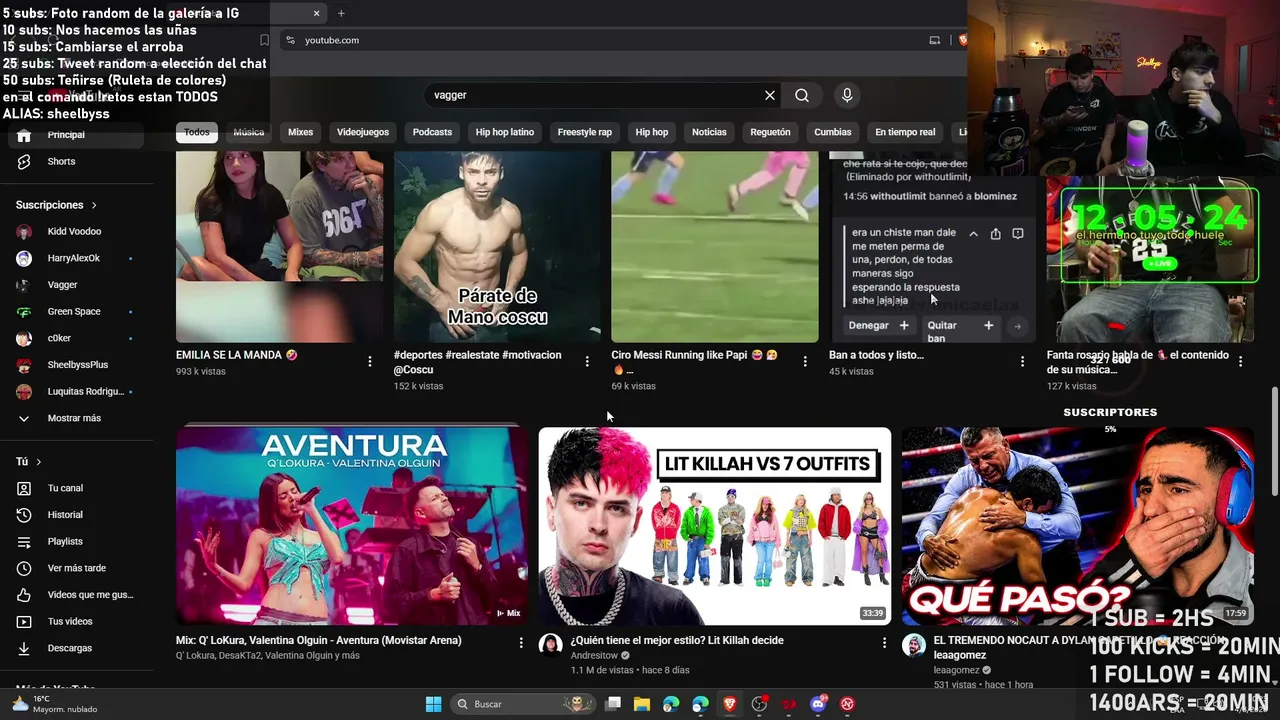Open Brave browser in taskbar
Viewport: 1280px width, 720px height.
click(730, 704)
